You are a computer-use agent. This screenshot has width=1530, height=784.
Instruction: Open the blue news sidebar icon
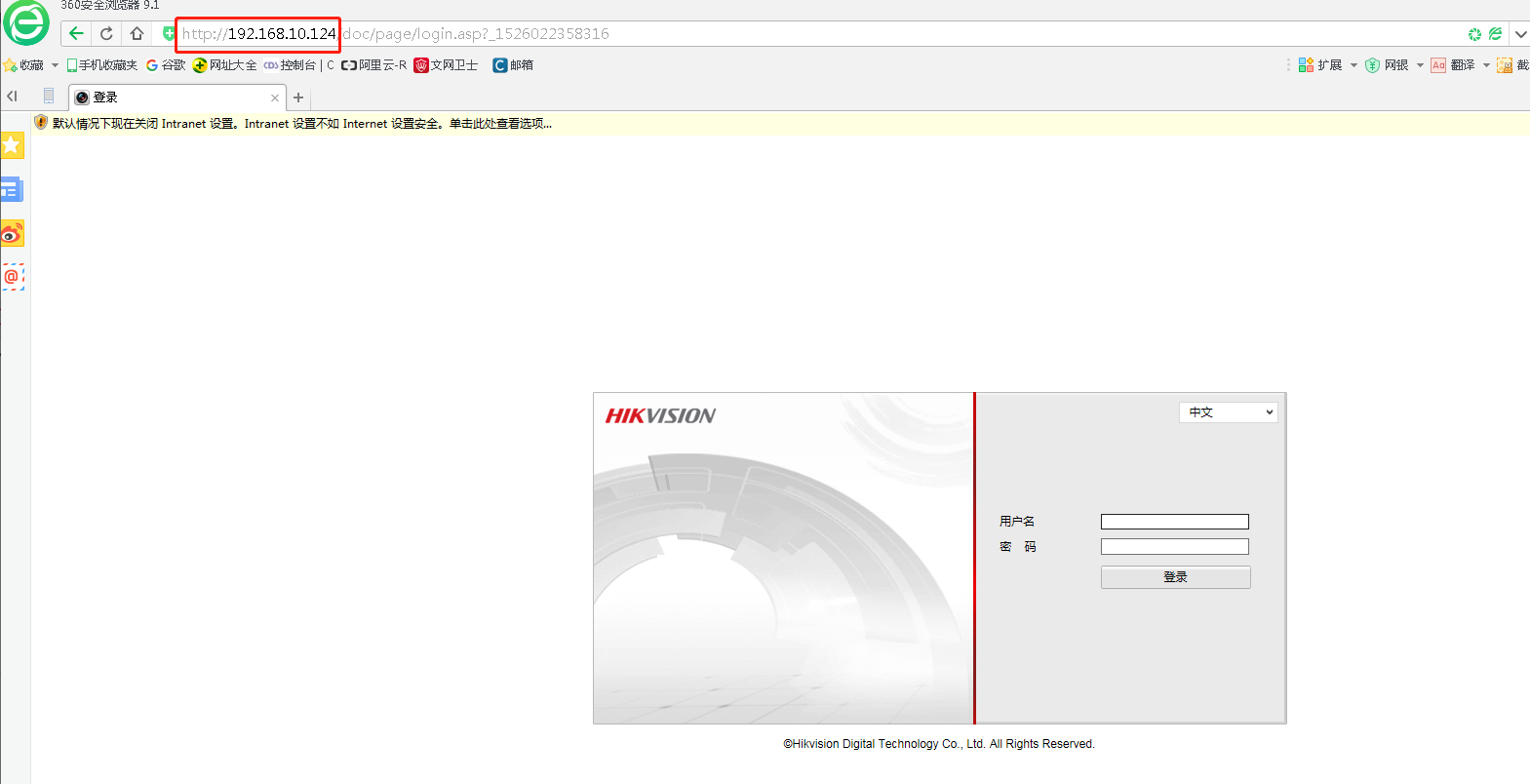coord(12,189)
